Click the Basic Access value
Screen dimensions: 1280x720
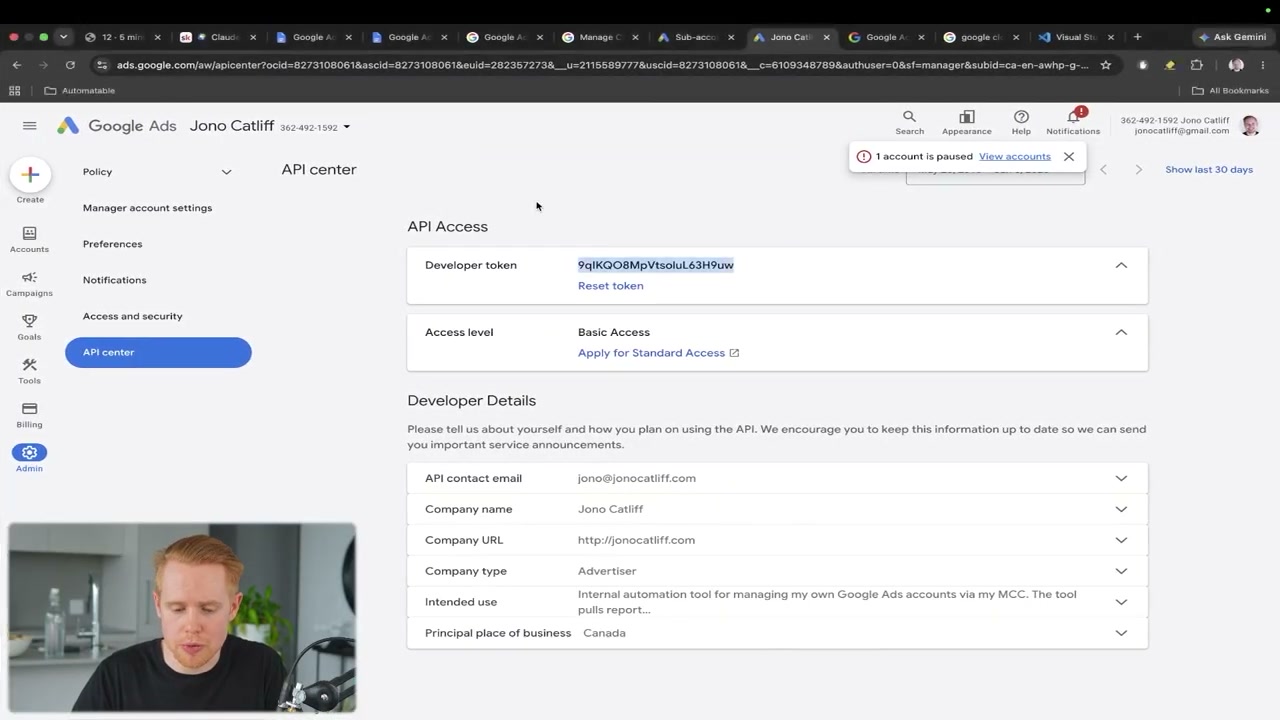(x=613, y=332)
